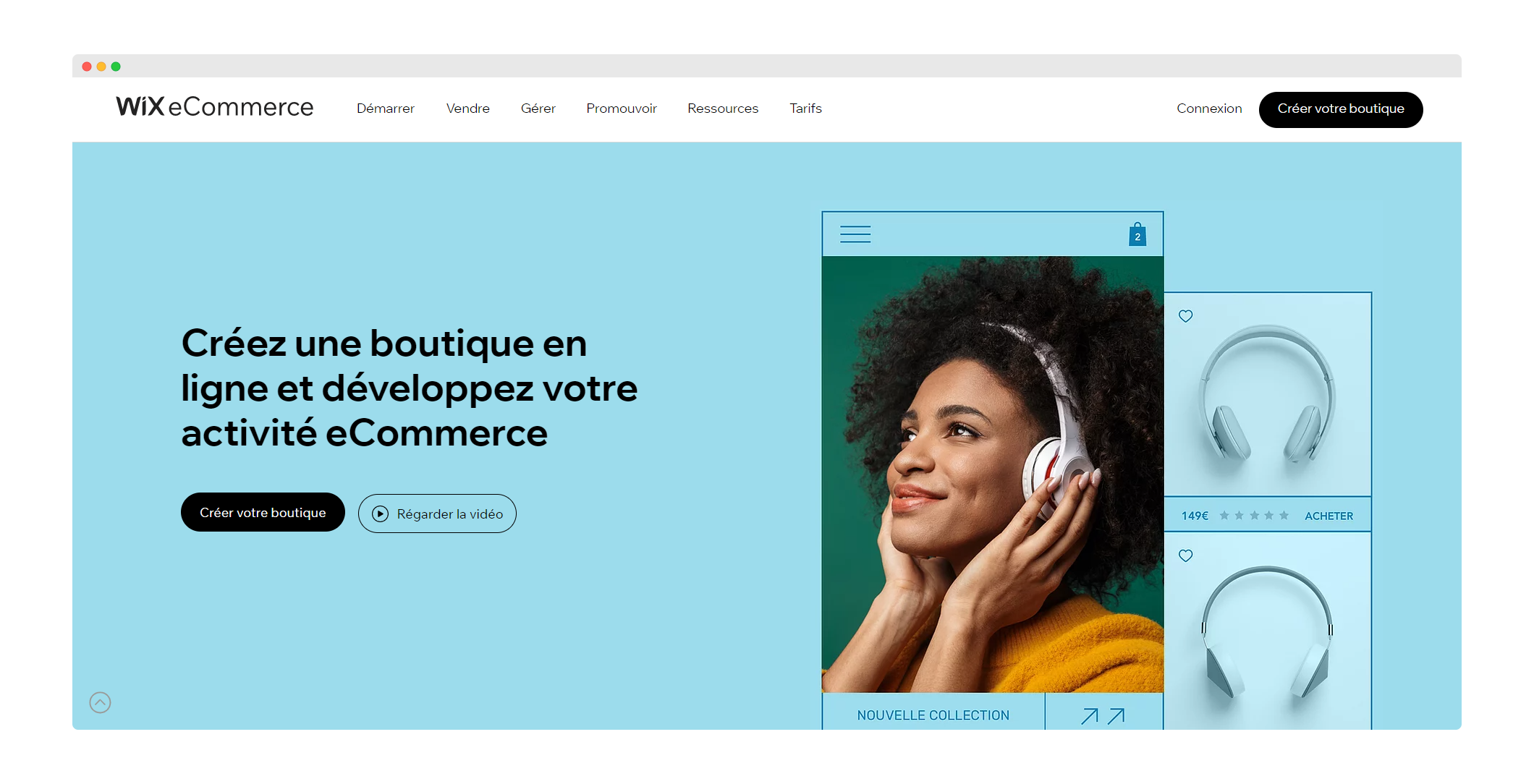The width and height of the screenshot is (1534, 784).
Task: Click the scroll-to-top circular arrow icon
Action: click(x=100, y=702)
